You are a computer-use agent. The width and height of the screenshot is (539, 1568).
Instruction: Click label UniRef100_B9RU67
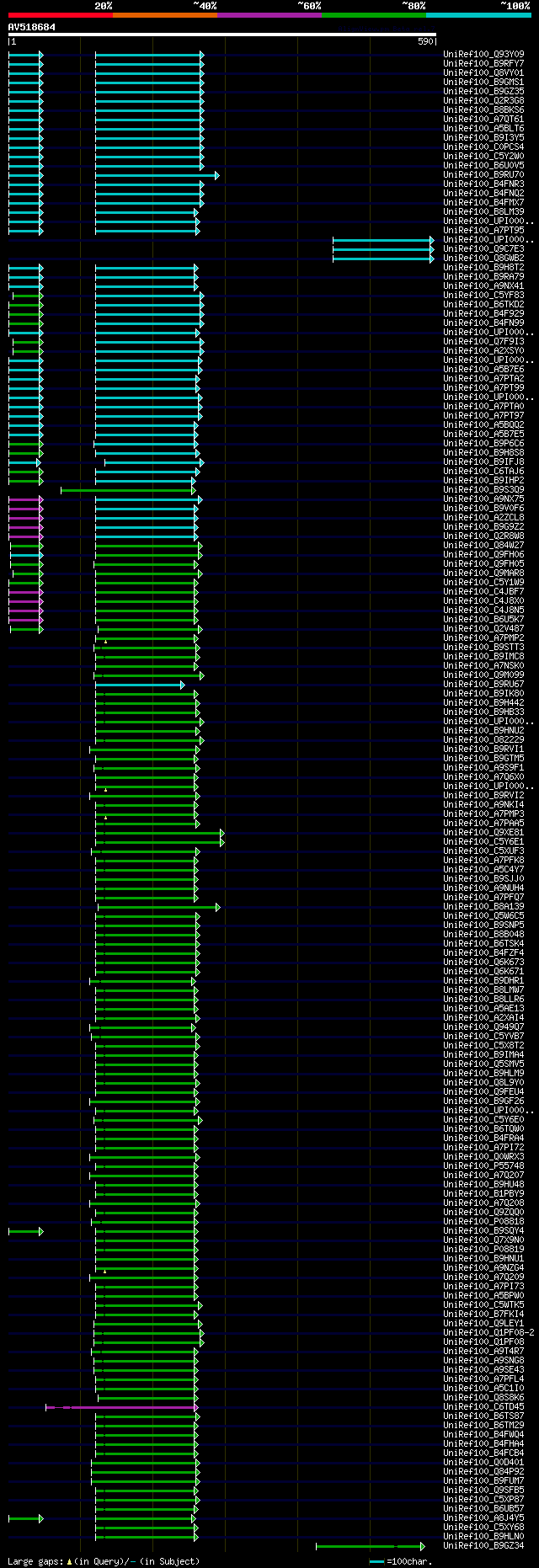coord(483,685)
